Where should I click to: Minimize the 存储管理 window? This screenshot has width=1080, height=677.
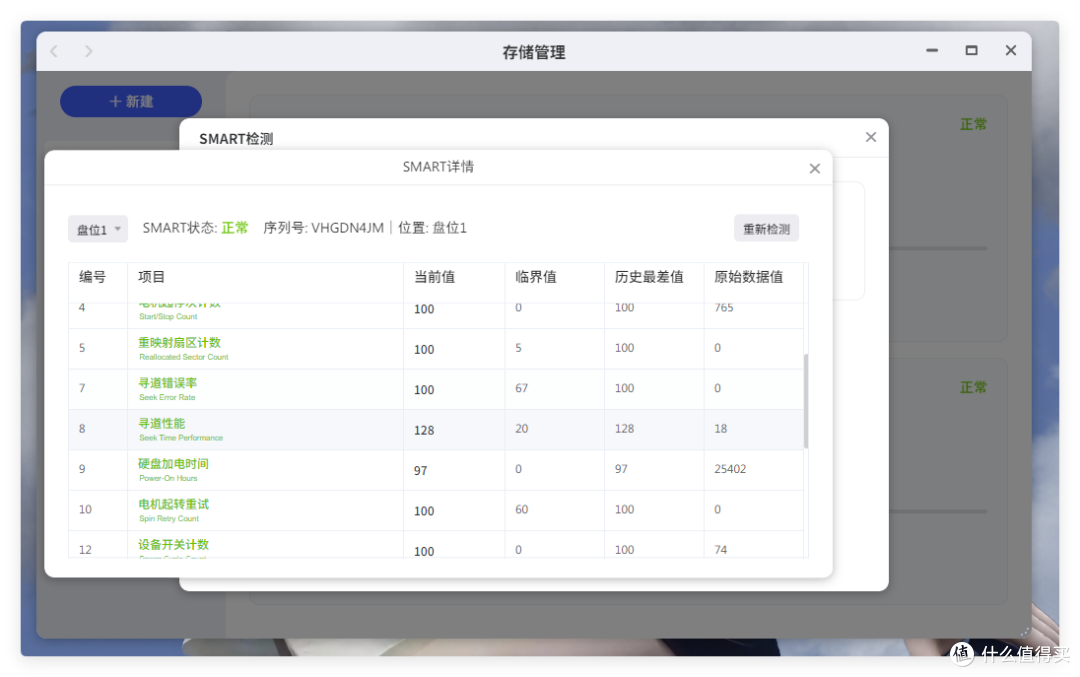932,50
